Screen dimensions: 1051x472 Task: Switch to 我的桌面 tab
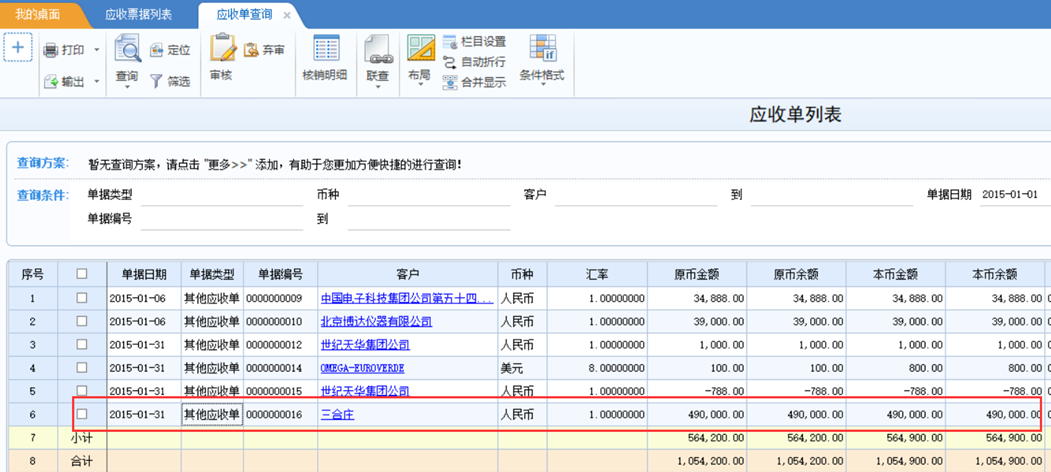coord(38,14)
